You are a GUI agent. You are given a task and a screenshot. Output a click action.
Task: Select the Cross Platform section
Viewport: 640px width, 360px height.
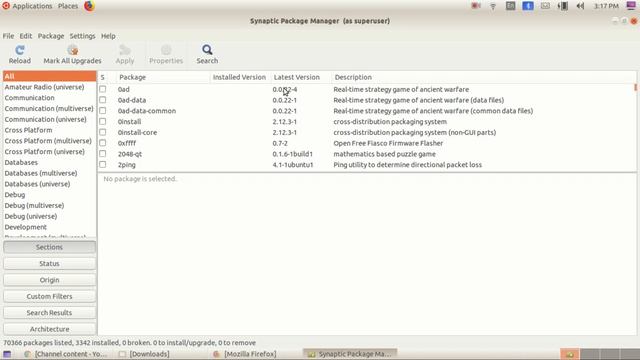click(28, 130)
